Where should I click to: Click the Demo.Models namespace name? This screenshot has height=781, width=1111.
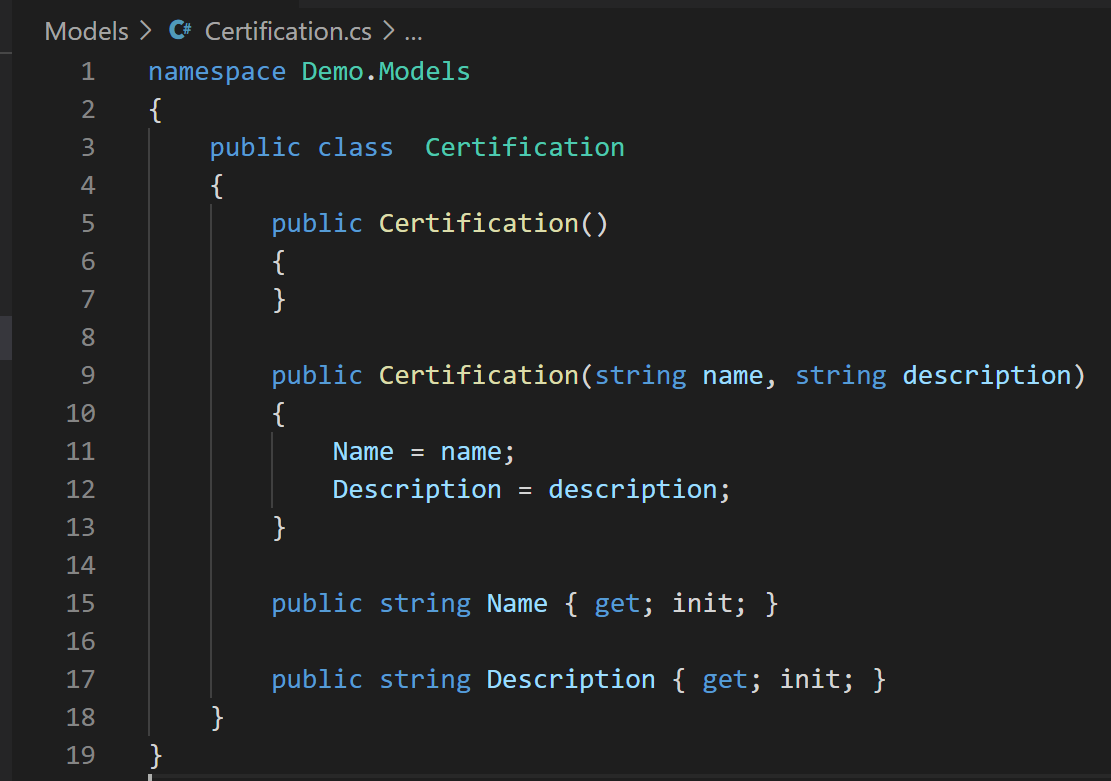point(384,71)
